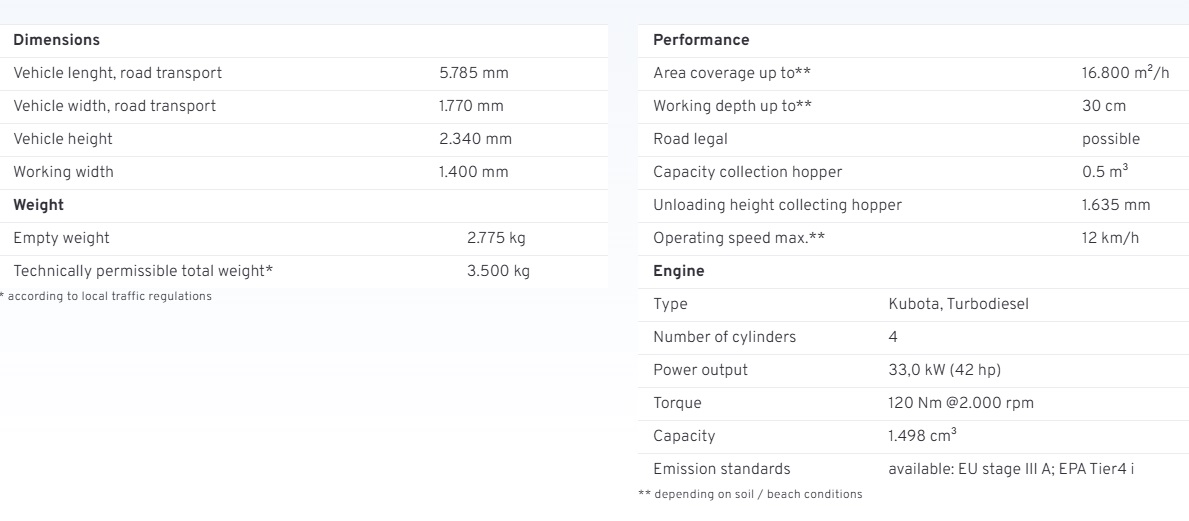Select the Area coverage up to row label
The image size is (1189, 521).
[x=732, y=73]
